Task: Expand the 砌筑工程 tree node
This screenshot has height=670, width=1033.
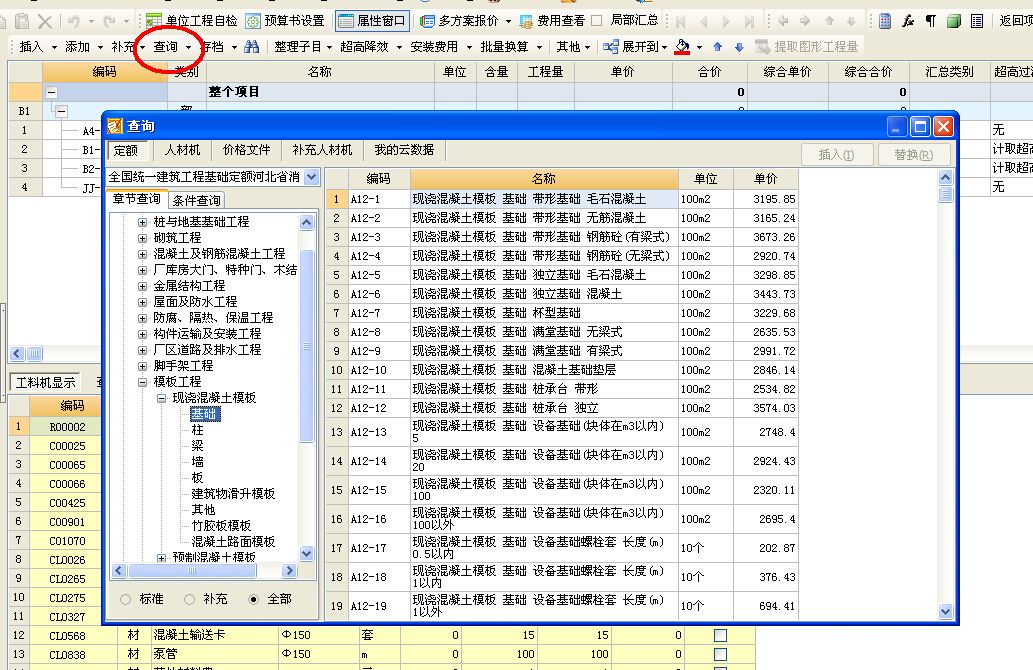Action: pyautogui.click(x=142, y=238)
